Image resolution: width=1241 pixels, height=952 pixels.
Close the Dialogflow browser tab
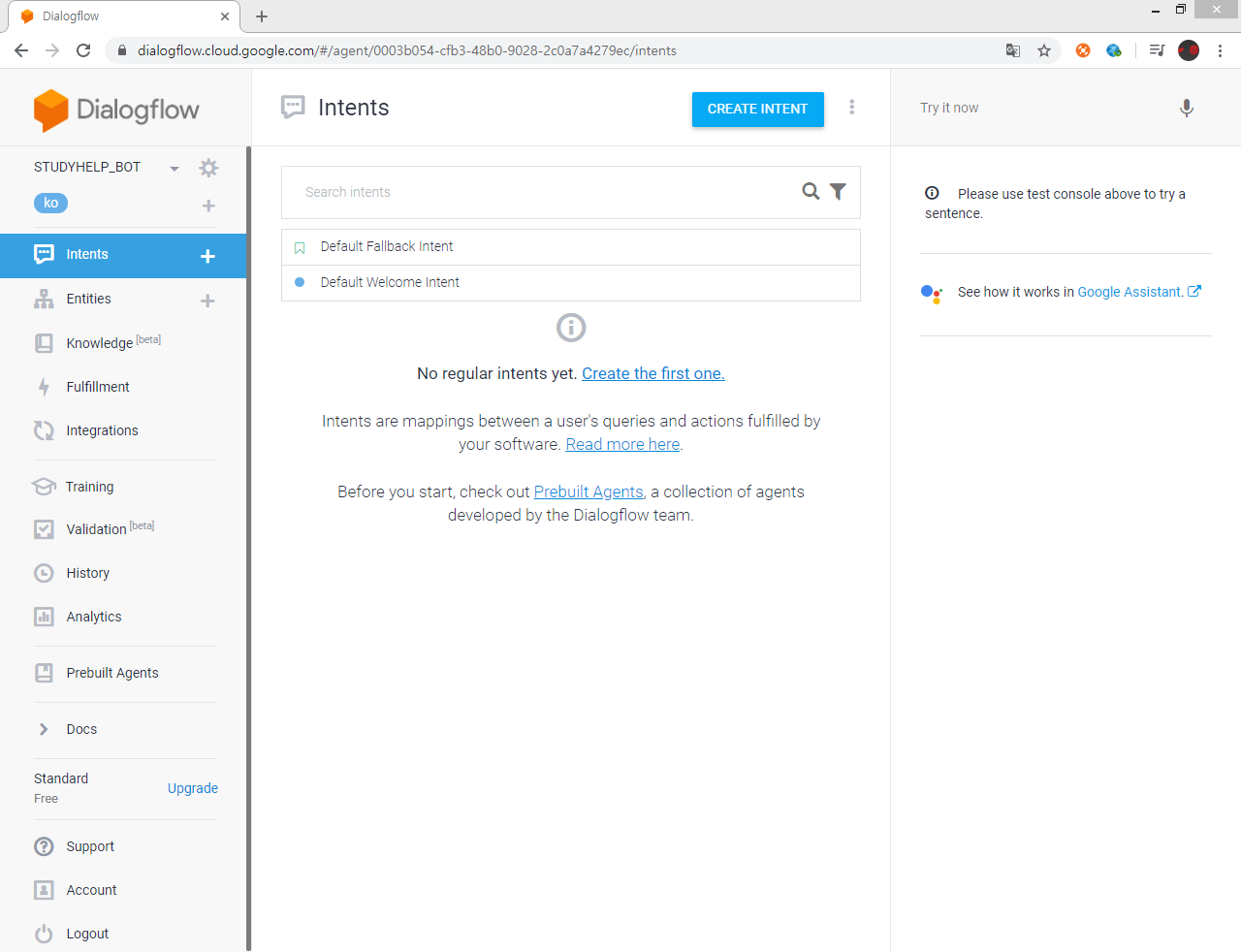(x=225, y=16)
